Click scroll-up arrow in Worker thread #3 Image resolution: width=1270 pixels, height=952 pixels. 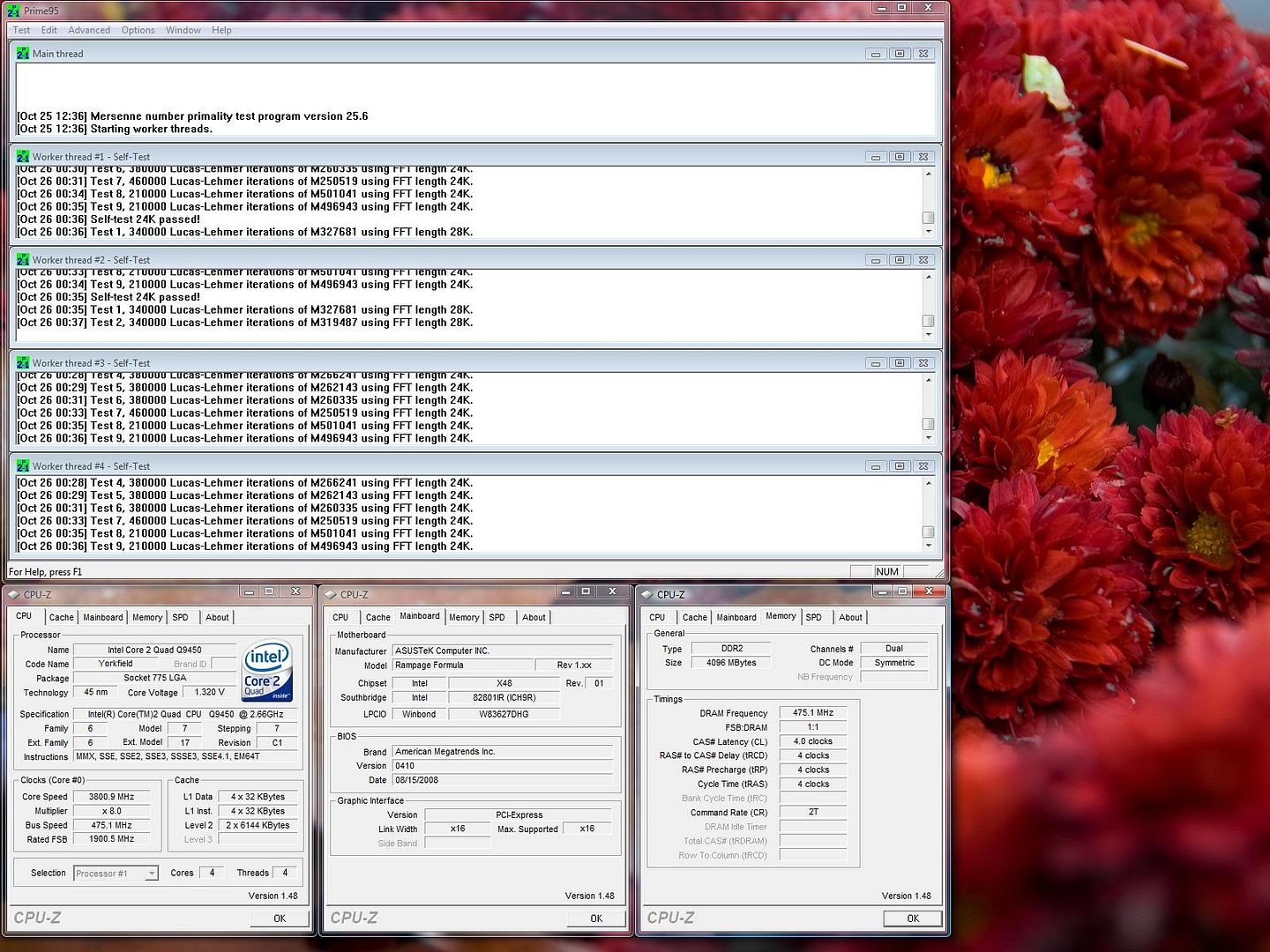pyautogui.click(x=928, y=380)
